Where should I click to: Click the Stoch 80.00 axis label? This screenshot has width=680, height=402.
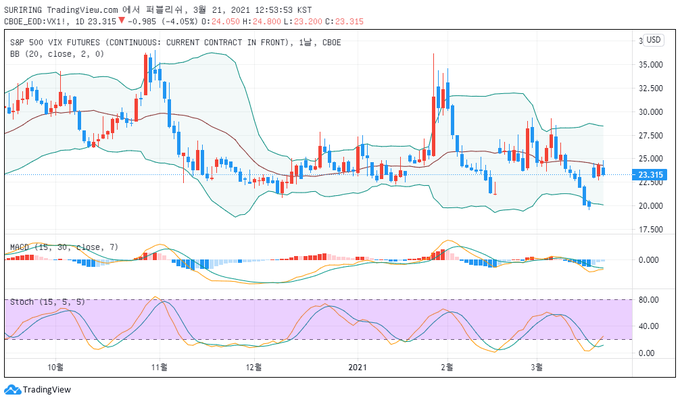(648, 300)
